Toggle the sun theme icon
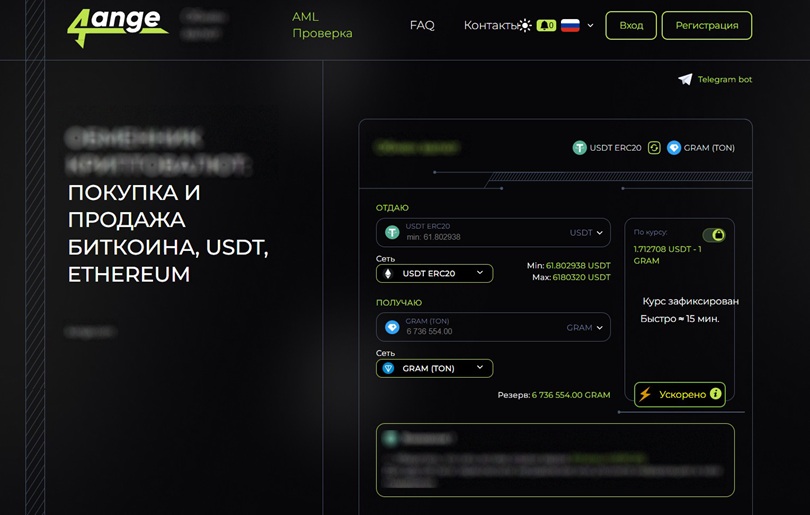 tap(525, 25)
